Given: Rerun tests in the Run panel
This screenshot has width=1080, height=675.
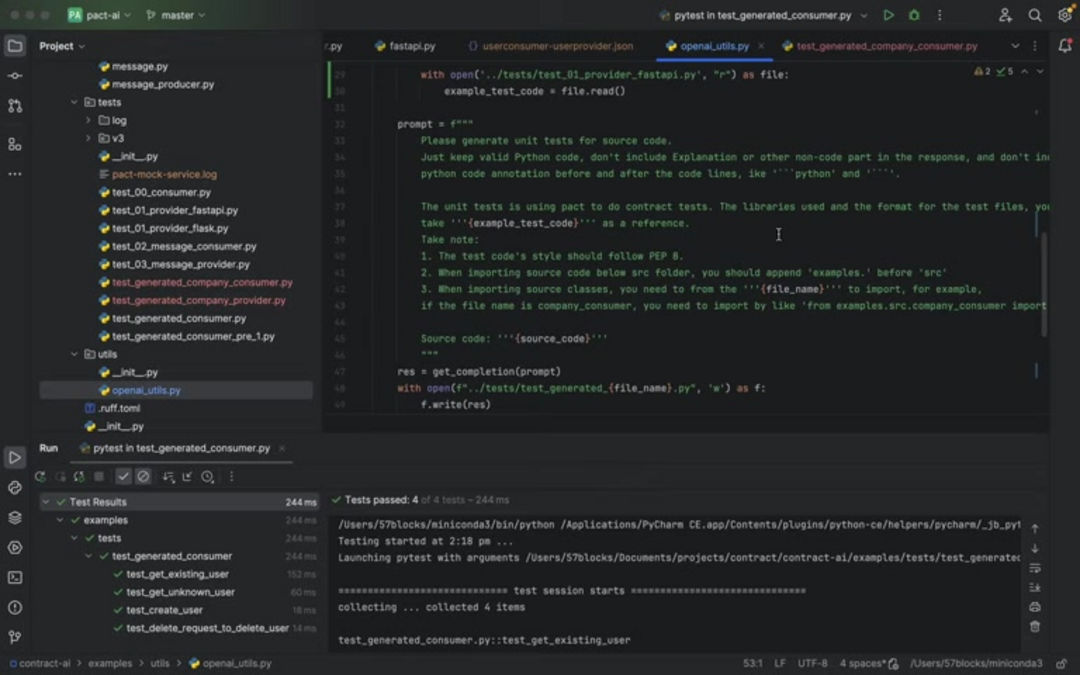Looking at the screenshot, I should [x=40, y=477].
